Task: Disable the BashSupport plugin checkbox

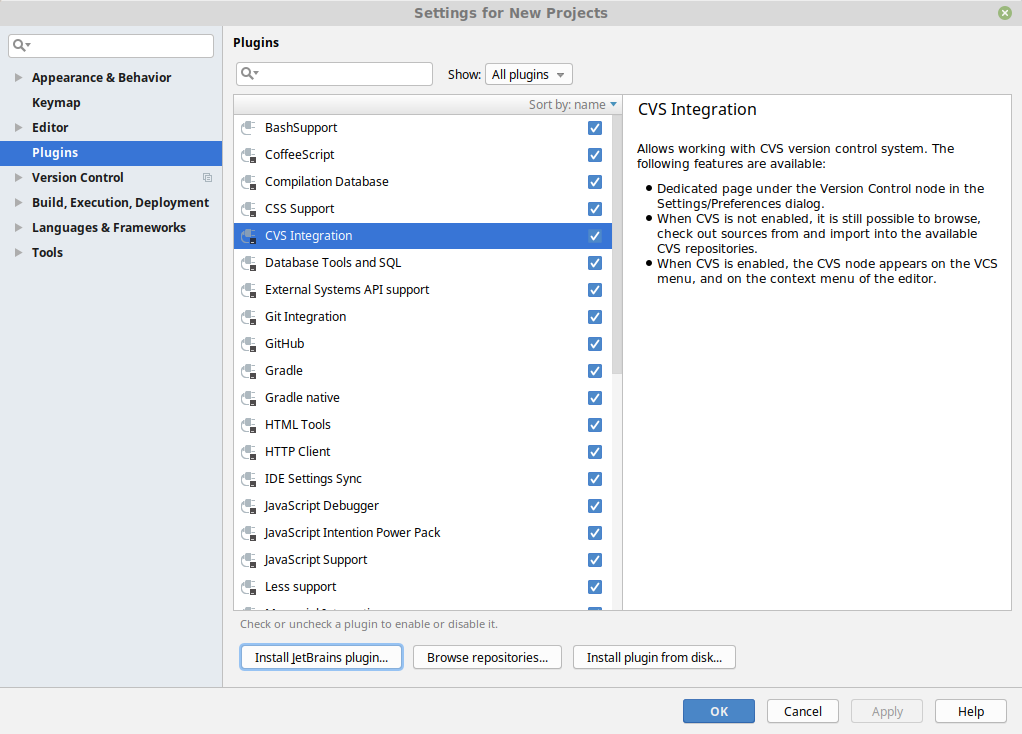Action: (x=594, y=128)
